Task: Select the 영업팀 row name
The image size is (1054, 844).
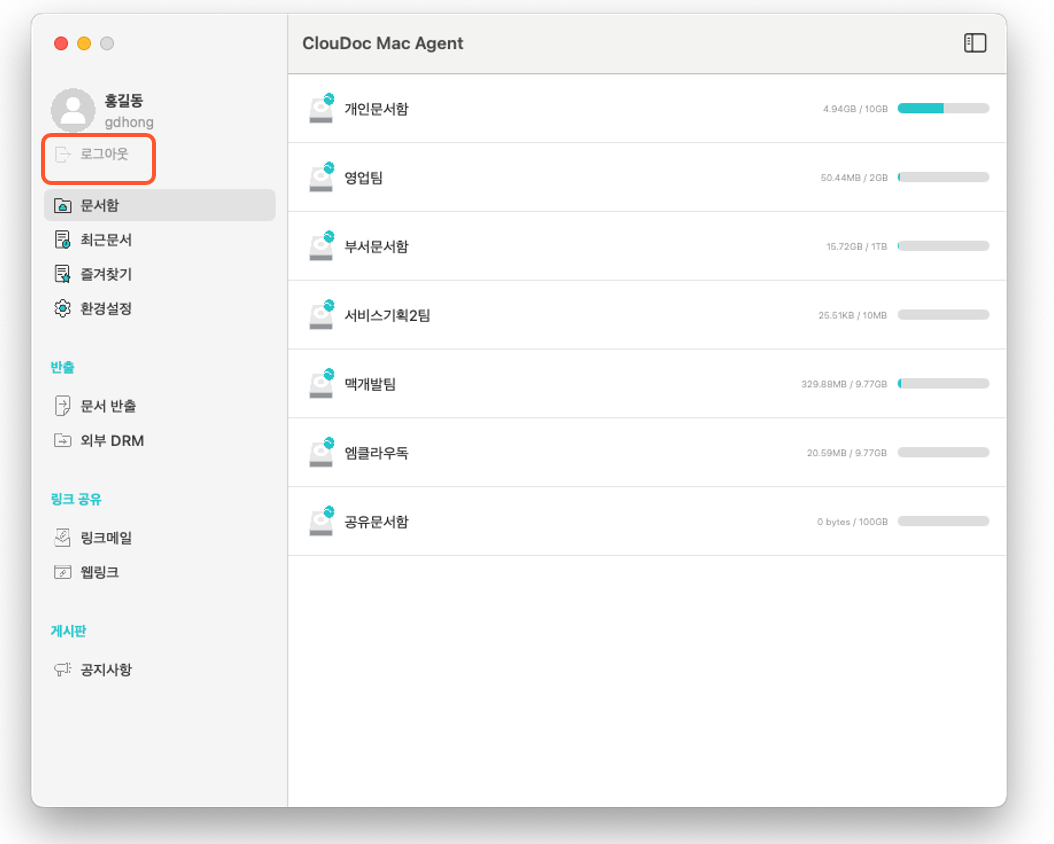Action: click(x=364, y=178)
